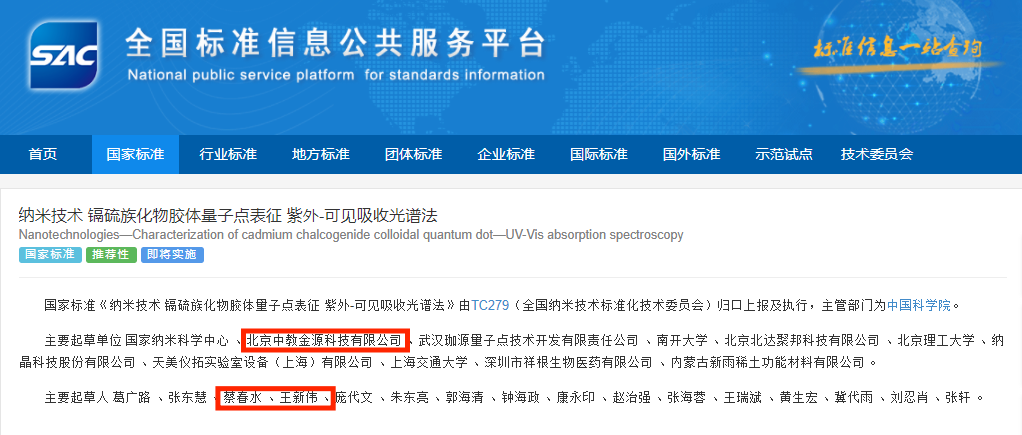Click drafting unit 国家纳米科学中心
Viewport: 1022px width, 435px height.
point(177,340)
